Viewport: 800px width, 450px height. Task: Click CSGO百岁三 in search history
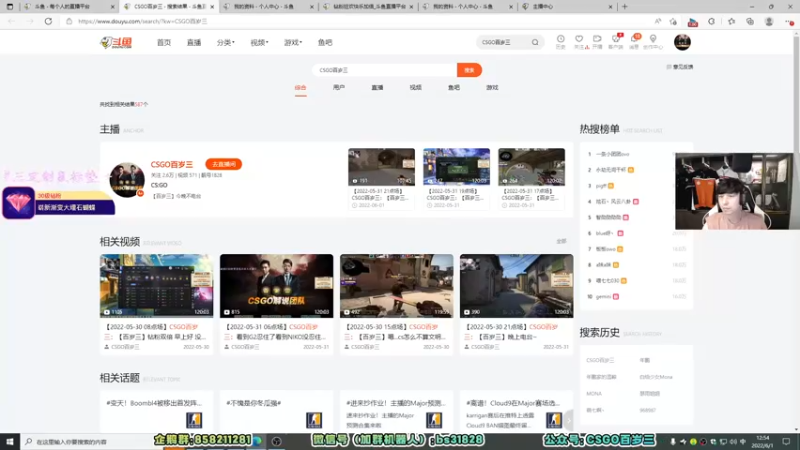click(x=601, y=360)
